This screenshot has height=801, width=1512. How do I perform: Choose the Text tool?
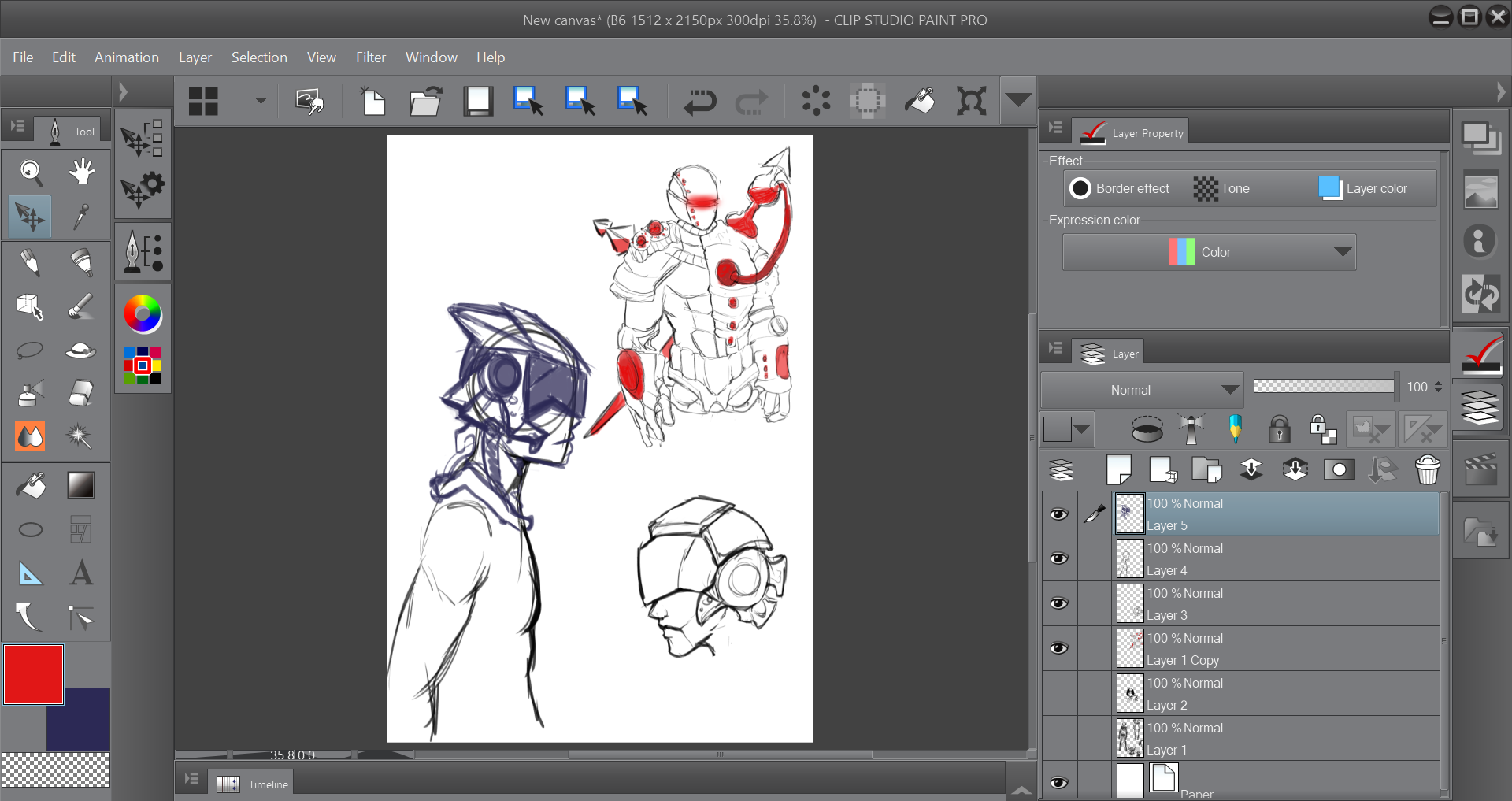(x=81, y=573)
